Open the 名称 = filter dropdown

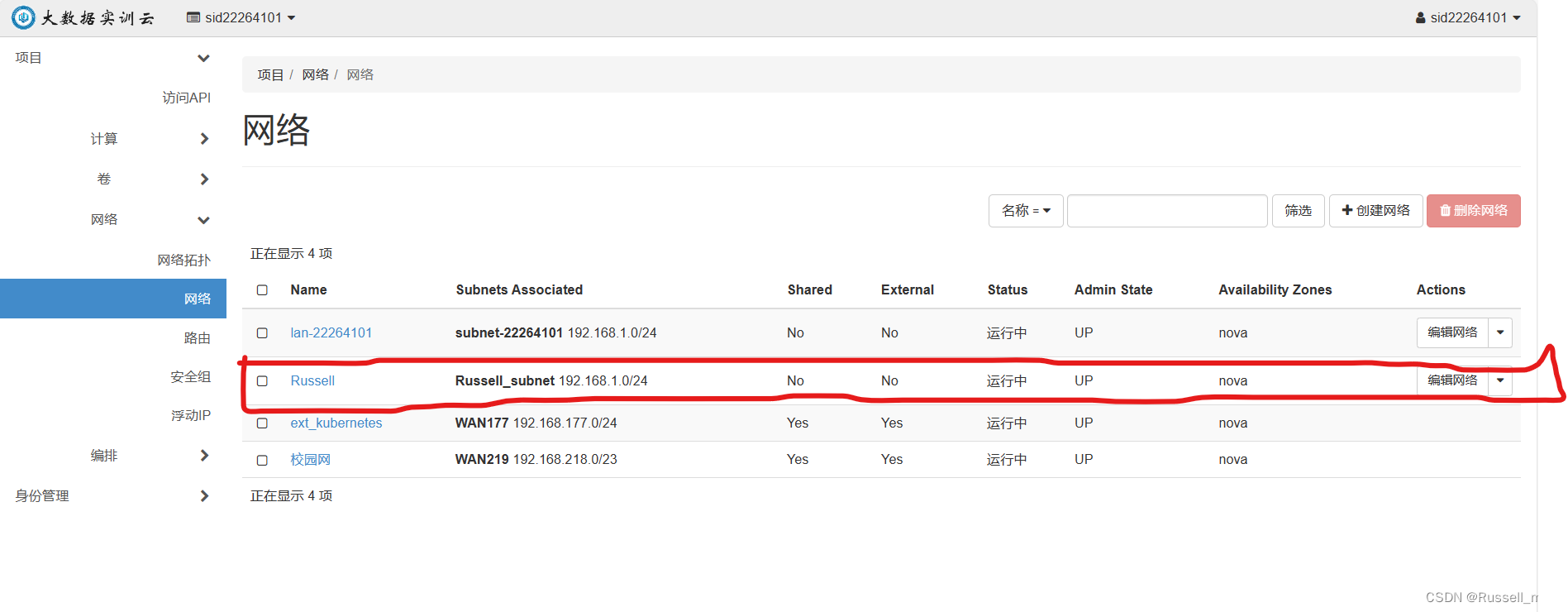pyautogui.click(x=1026, y=211)
